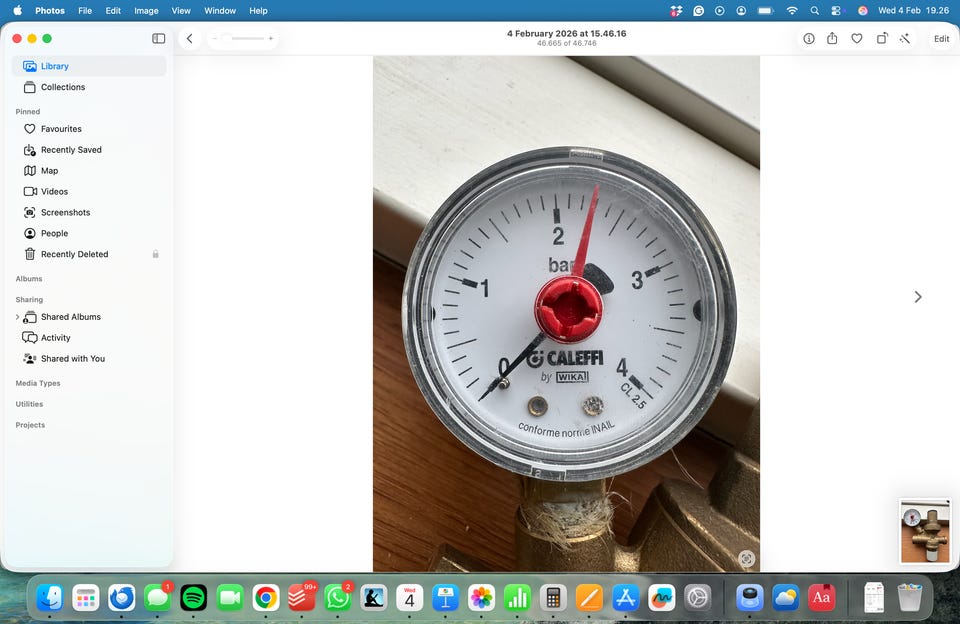Apply auto enhance with the magic wand
Image resolution: width=960 pixels, height=624 pixels.
[x=905, y=39]
